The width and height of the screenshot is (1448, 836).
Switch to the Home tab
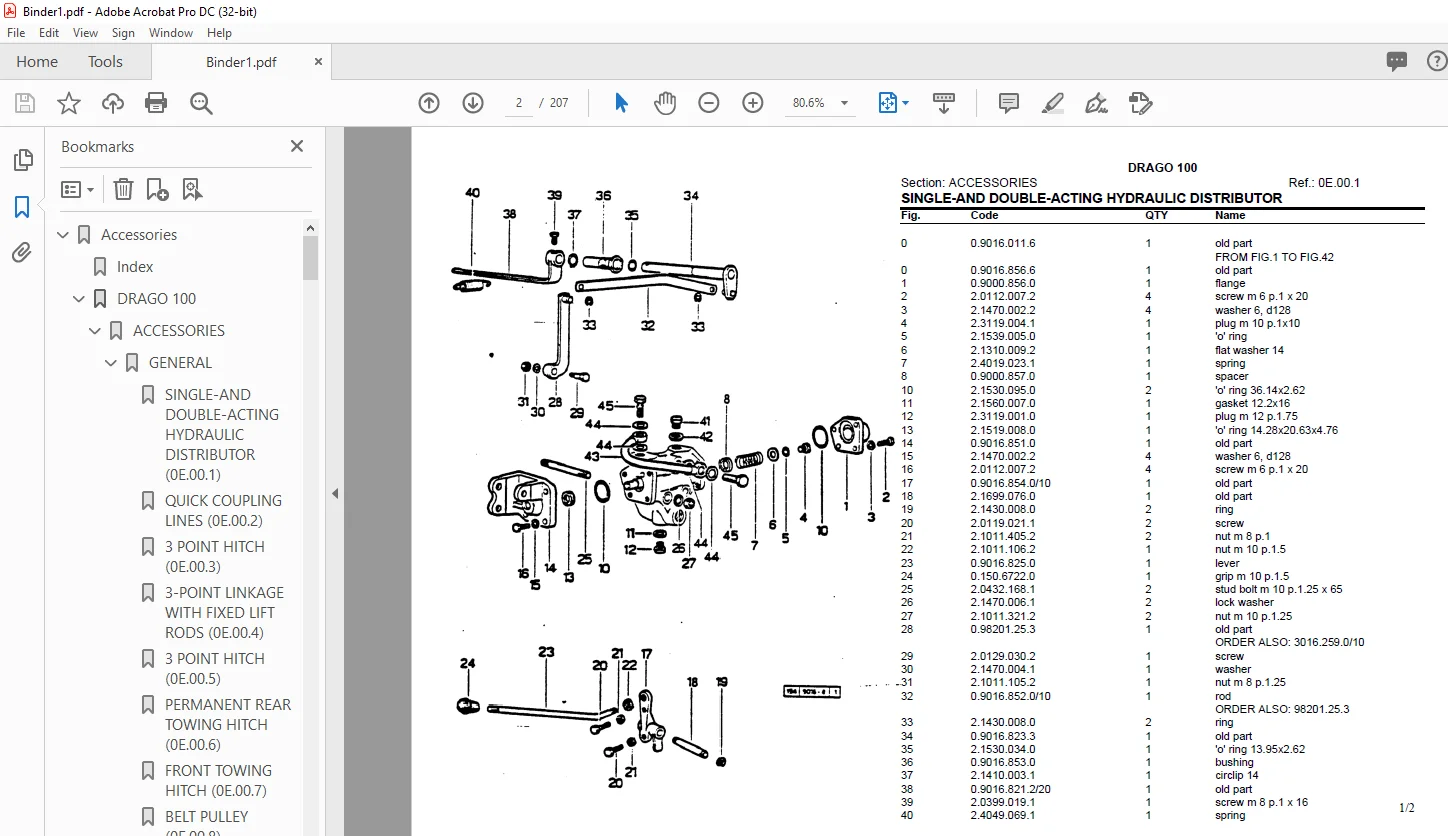[x=37, y=62]
